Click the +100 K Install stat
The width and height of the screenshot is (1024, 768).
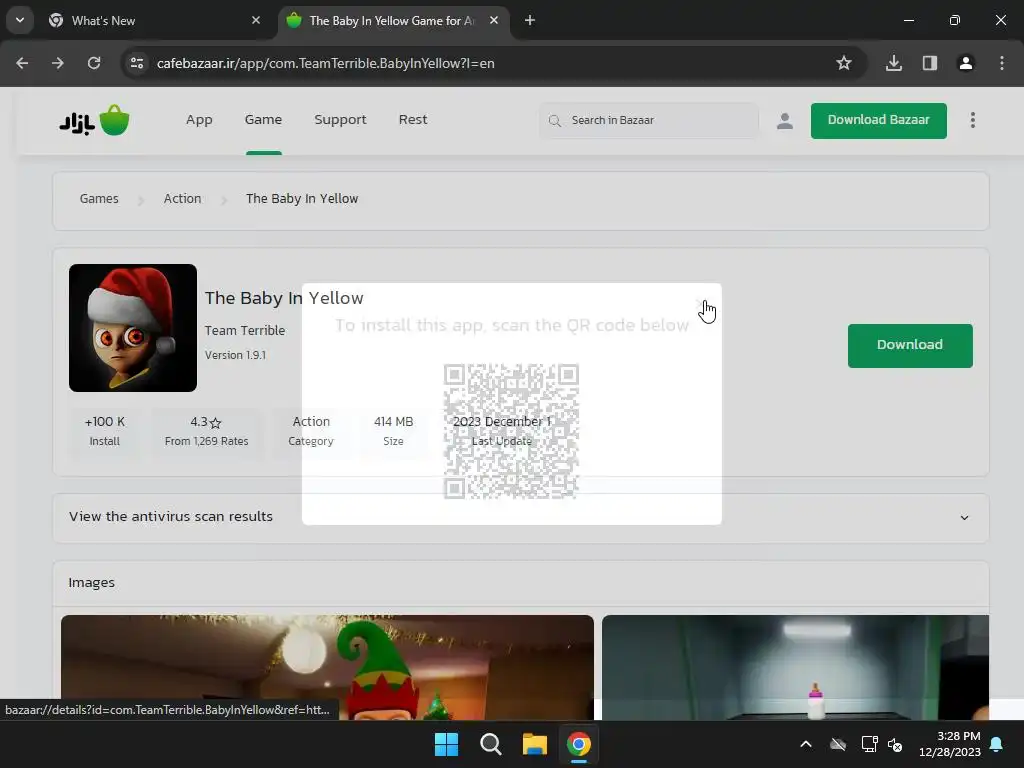pos(104,431)
